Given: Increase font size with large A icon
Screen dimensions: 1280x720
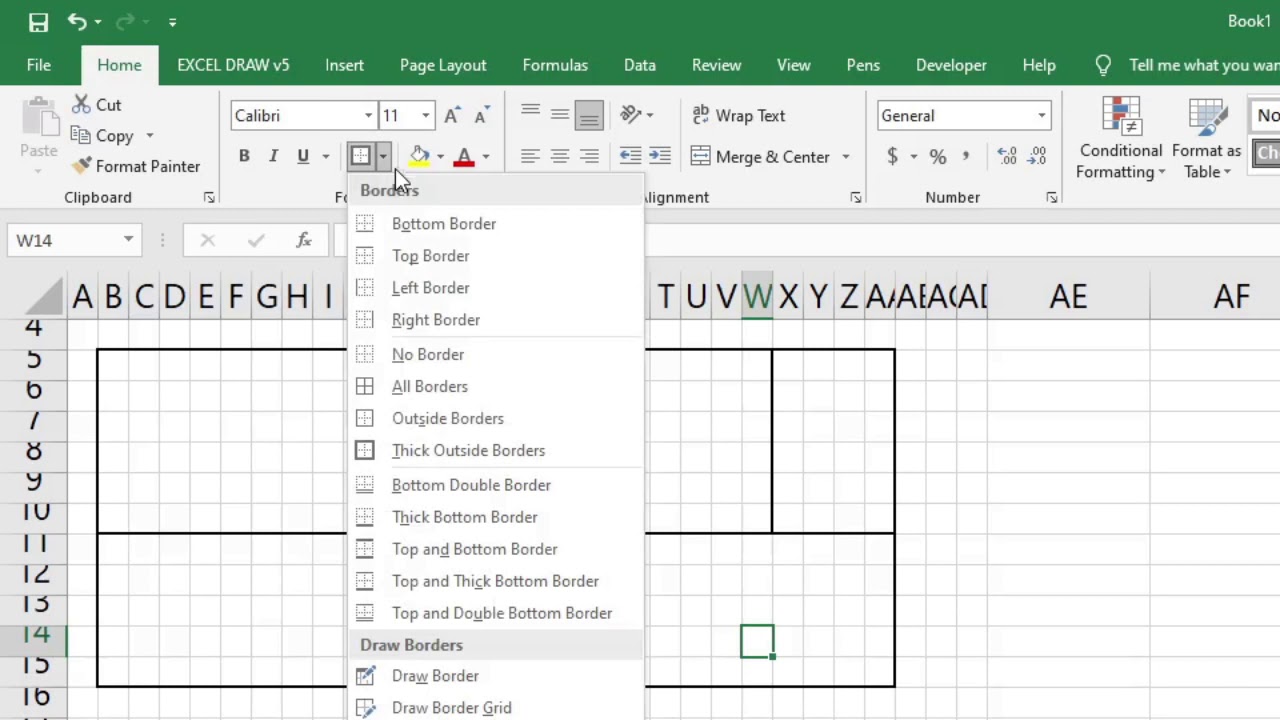Looking at the screenshot, I should pos(452,115).
